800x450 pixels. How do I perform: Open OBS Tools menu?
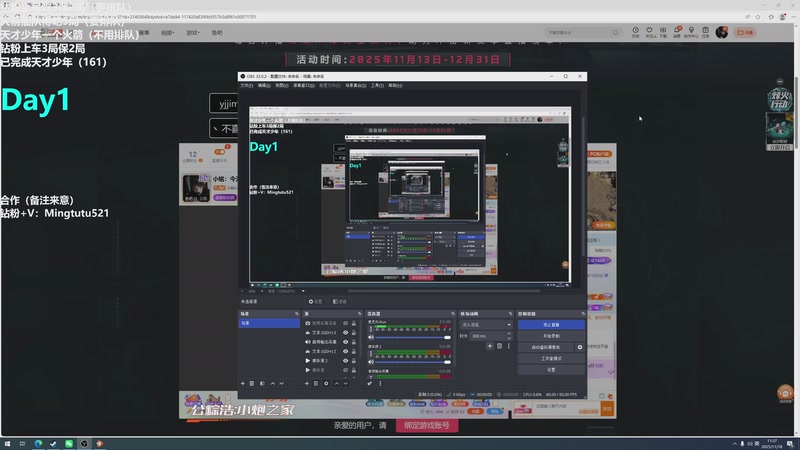tap(377, 86)
